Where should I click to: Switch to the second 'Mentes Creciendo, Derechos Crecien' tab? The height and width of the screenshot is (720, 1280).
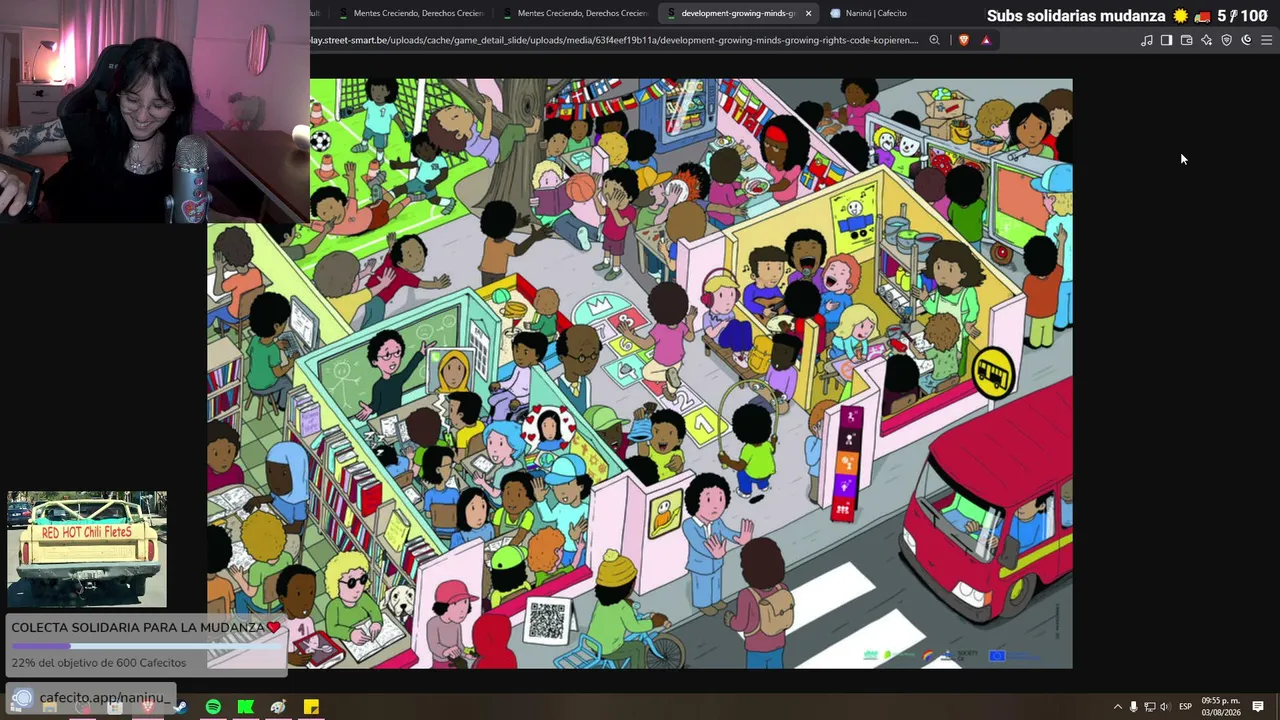pos(575,13)
